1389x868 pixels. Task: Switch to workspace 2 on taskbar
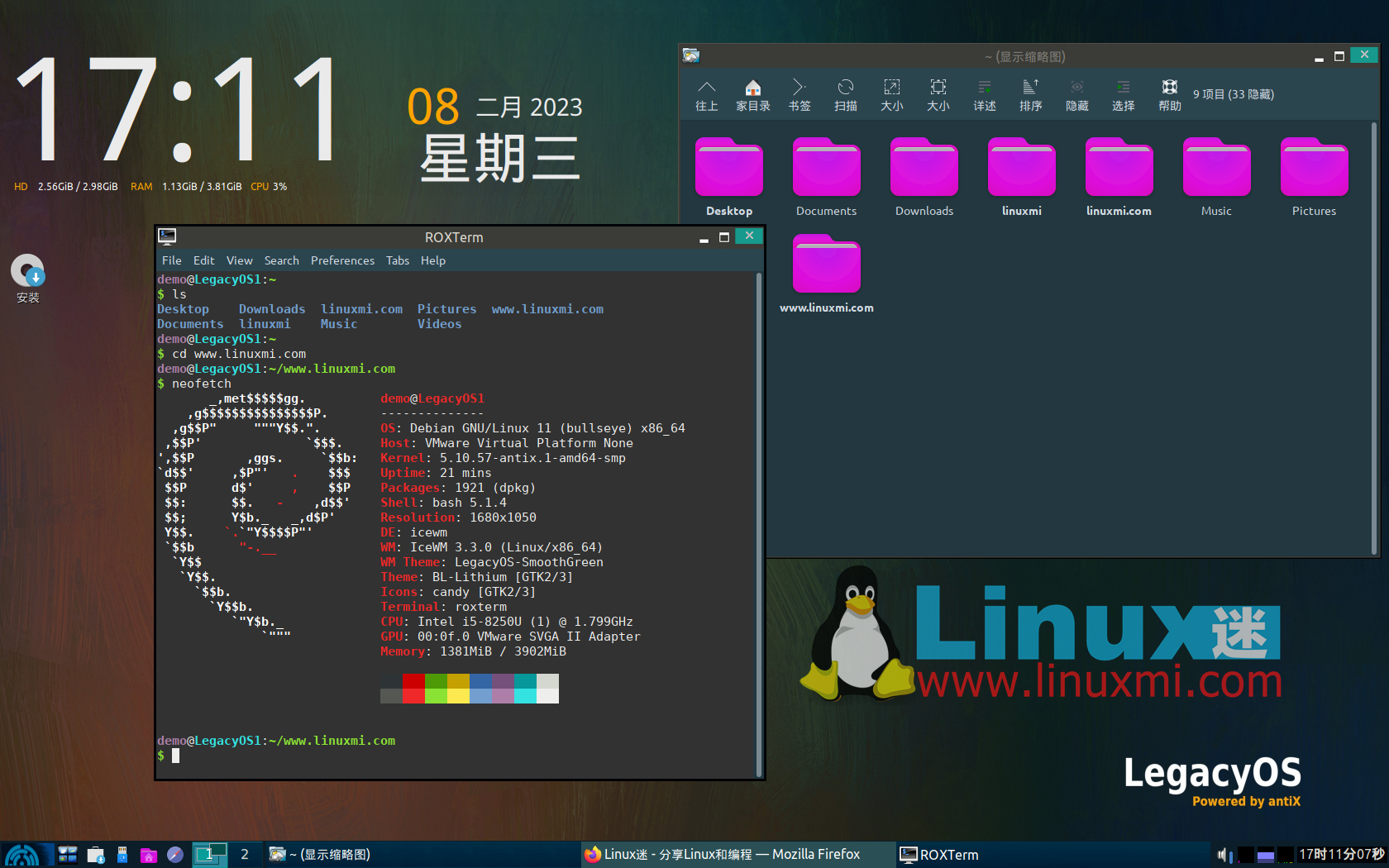pos(245,855)
